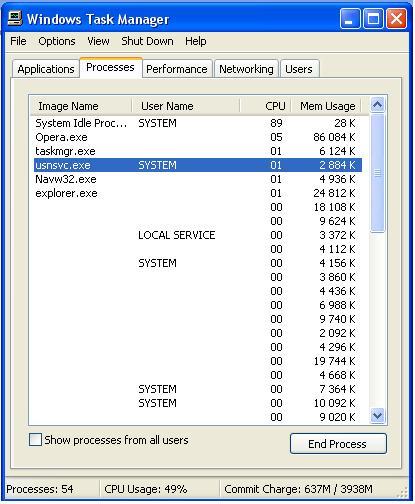
Task: Select the Opera.exe process row
Action: pyautogui.click(x=198, y=137)
